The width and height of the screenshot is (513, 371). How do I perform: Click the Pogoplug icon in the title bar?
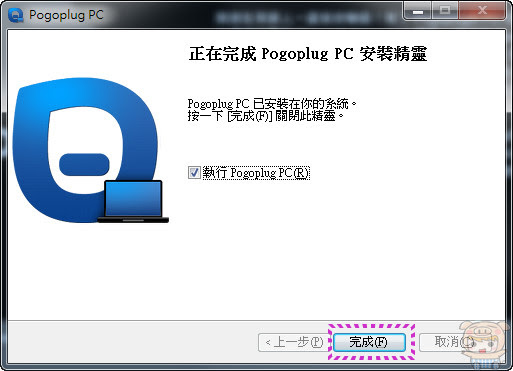(x=16, y=15)
